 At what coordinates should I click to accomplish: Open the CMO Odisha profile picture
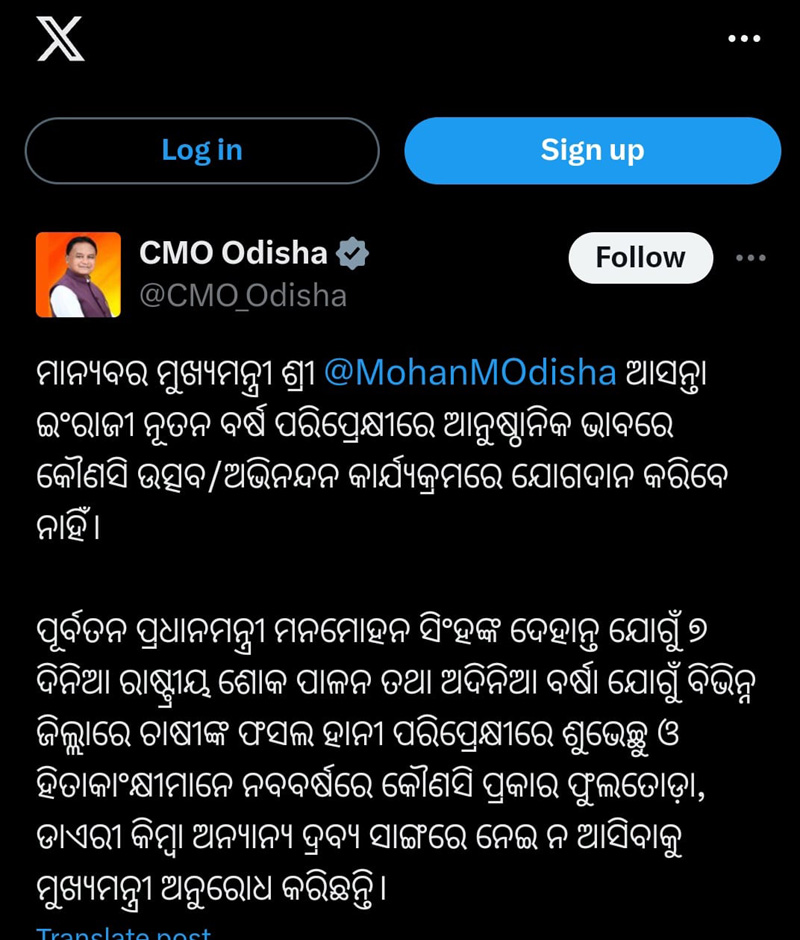(78, 275)
